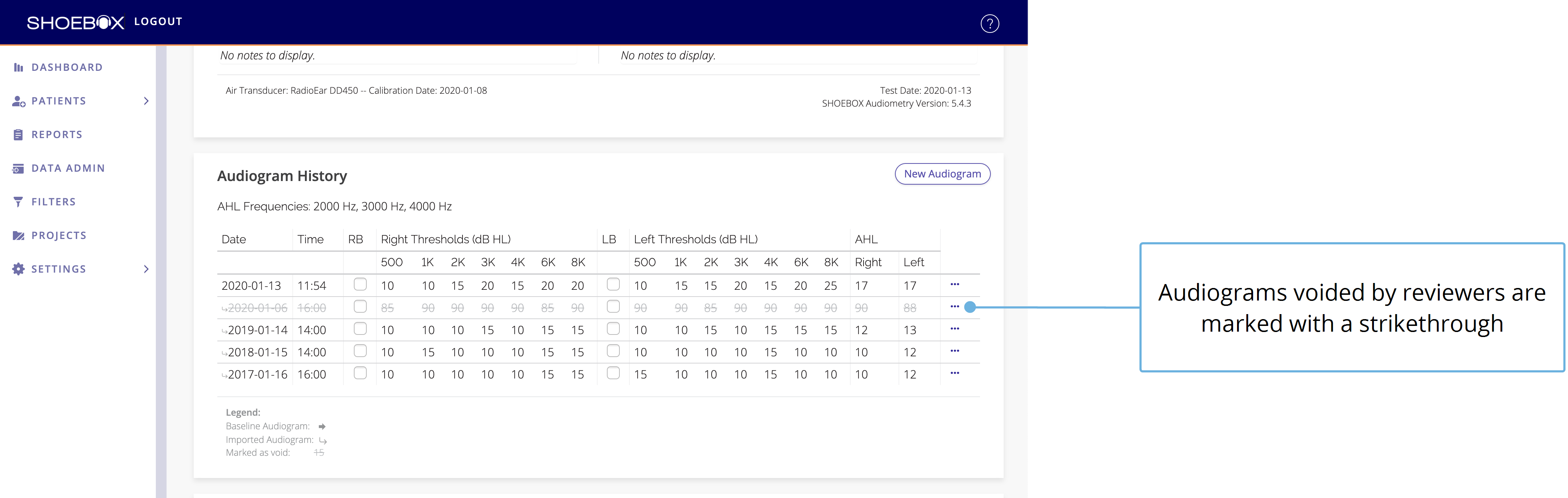The width and height of the screenshot is (1568, 498).
Task: Select the 2020-01-13 date cell
Action: [x=251, y=286]
